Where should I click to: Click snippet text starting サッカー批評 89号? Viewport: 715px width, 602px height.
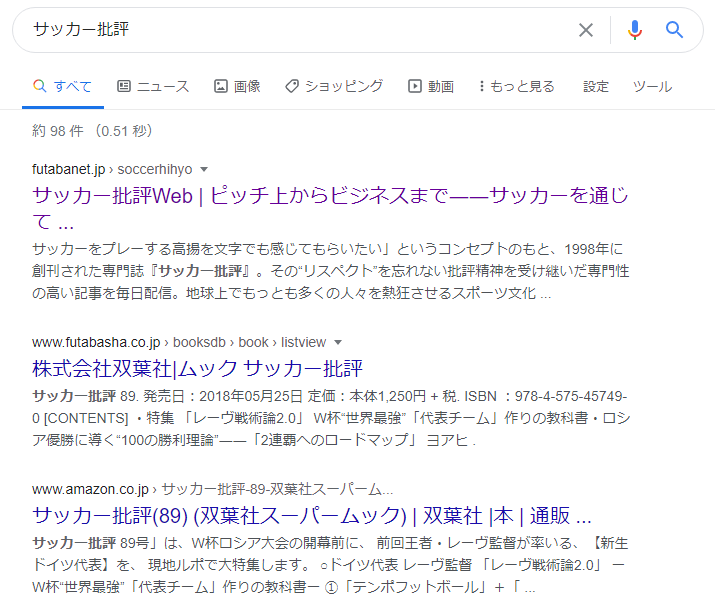pyautogui.click(x=330, y=565)
